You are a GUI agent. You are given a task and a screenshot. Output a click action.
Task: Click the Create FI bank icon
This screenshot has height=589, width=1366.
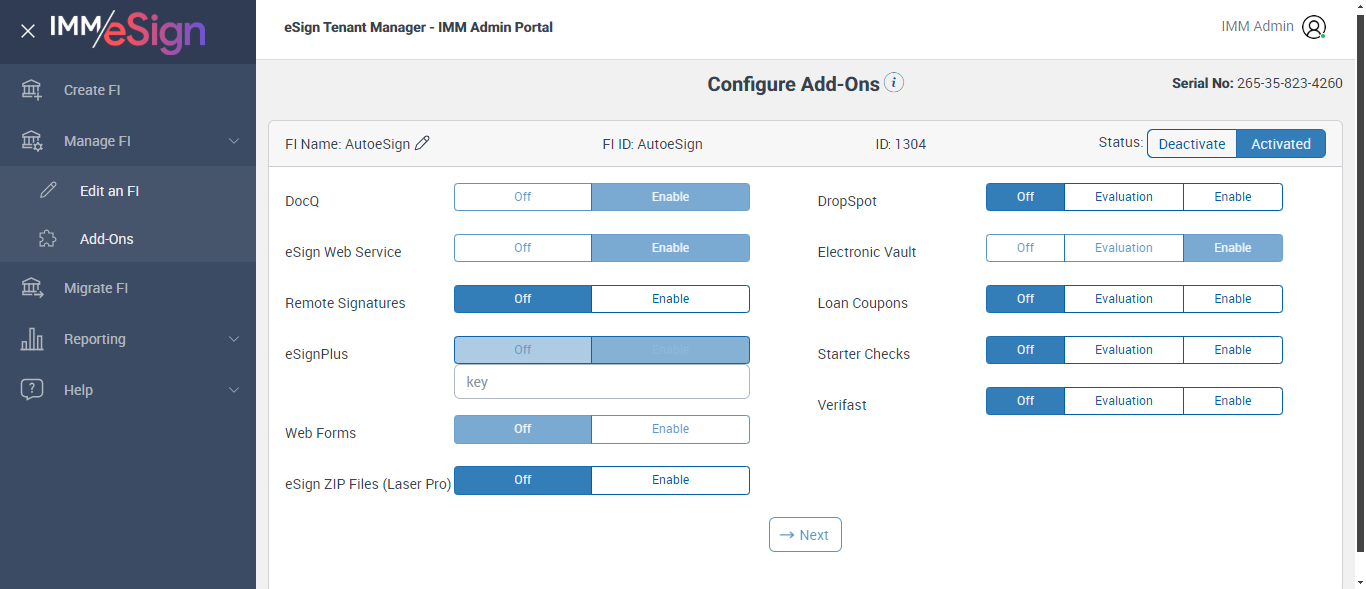point(32,90)
